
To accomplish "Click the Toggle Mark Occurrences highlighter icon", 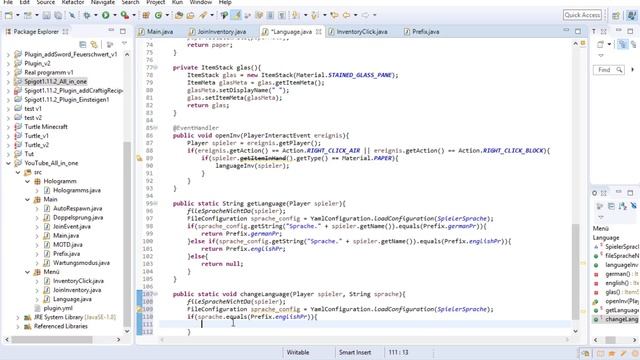I will pyautogui.click(x=236, y=16).
